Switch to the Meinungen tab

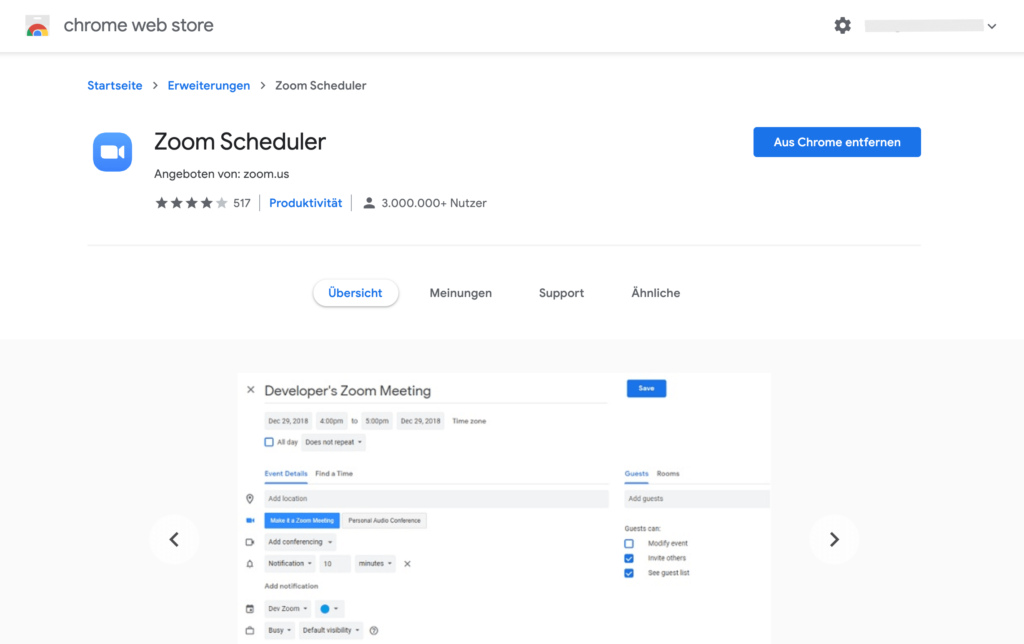pyautogui.click(x=460, y=293)
